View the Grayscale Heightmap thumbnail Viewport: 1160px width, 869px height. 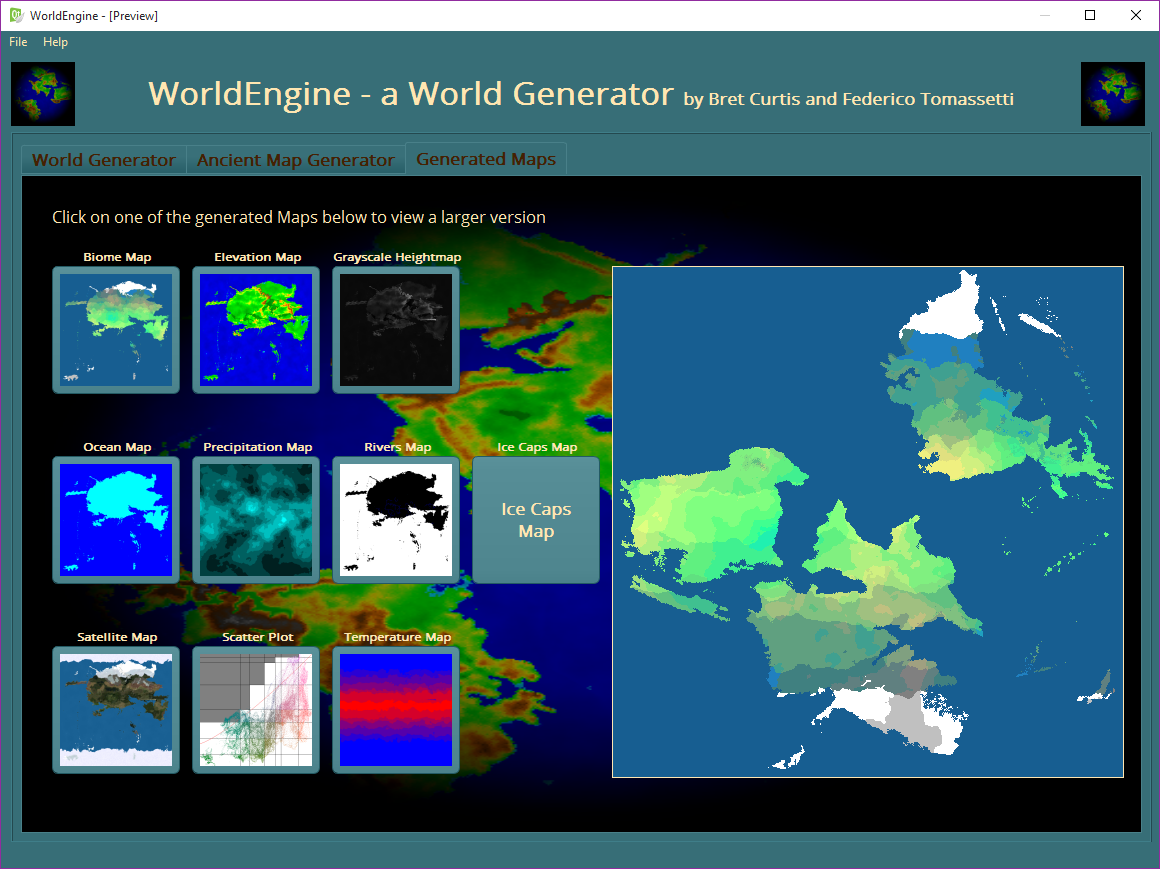(x=396, y=330)
